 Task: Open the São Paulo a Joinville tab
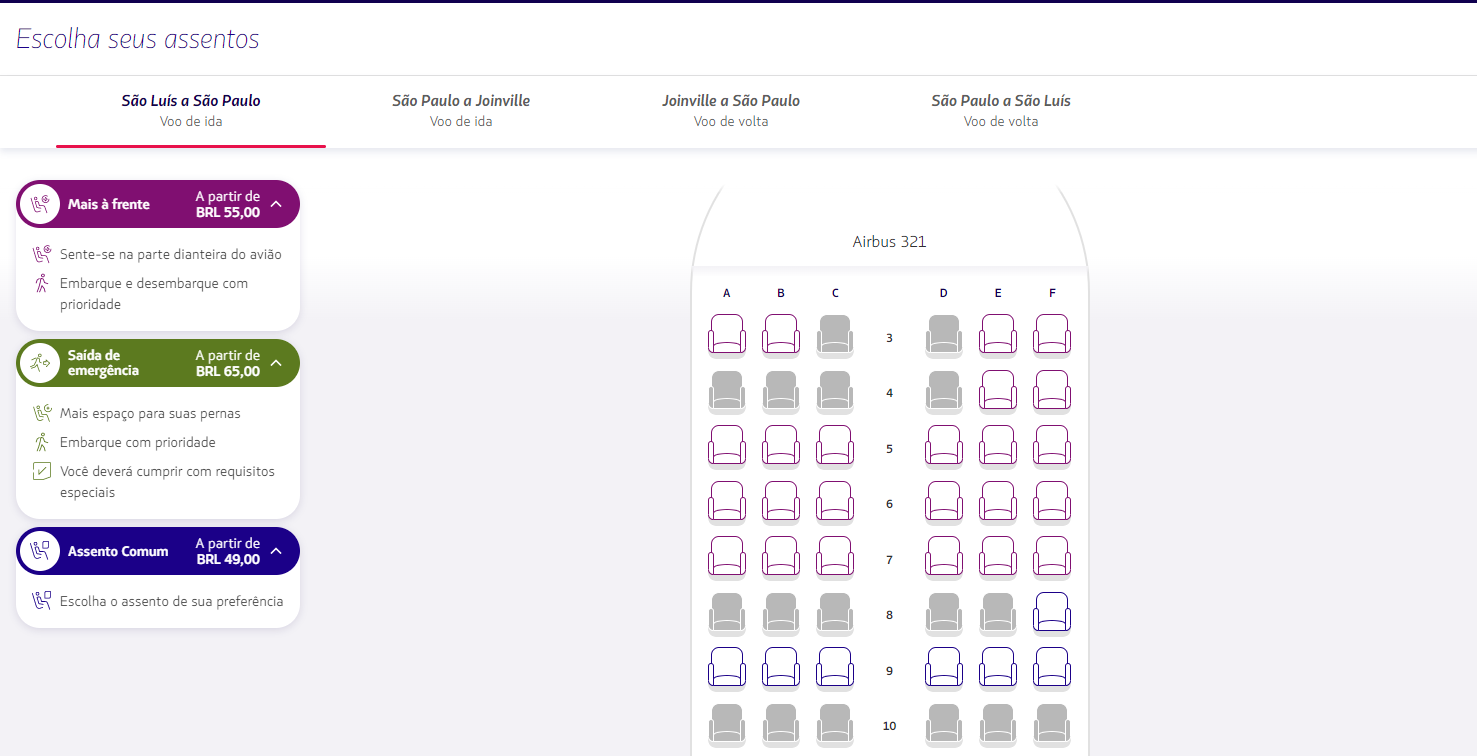click(x=461, y=111)
